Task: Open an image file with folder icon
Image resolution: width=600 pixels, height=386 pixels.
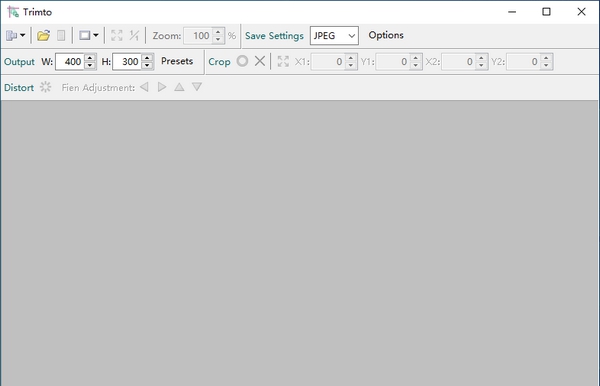Action: tap(43, 36)
